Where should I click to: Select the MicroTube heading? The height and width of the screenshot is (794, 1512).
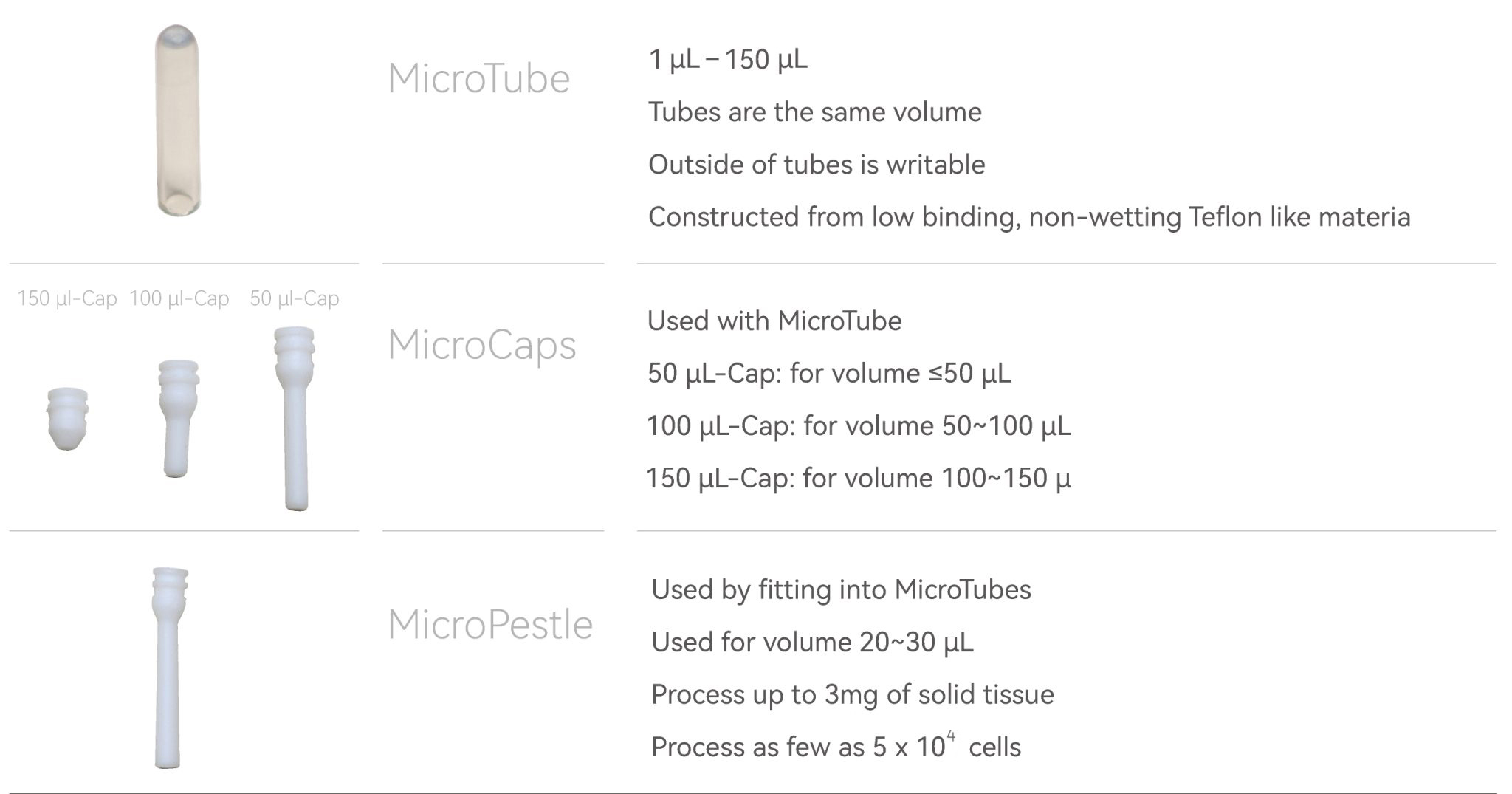point(478,78)
